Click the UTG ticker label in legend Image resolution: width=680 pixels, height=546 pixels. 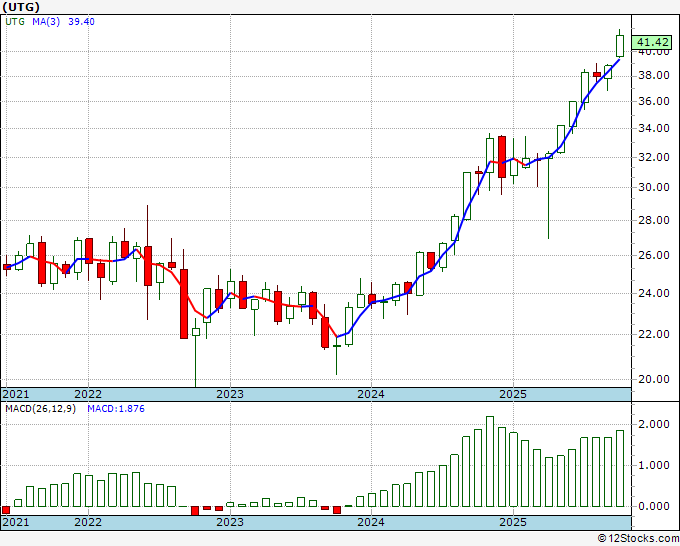point(15,22)
